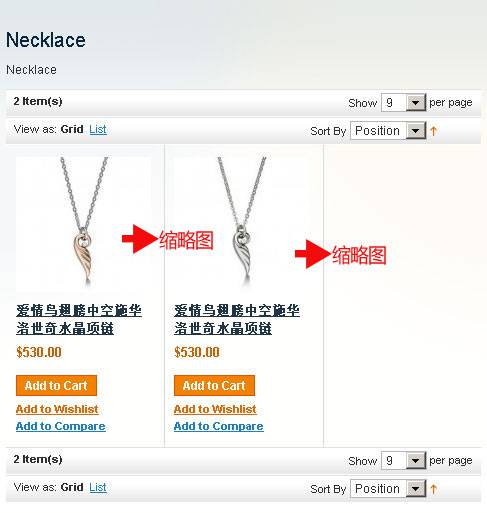Switch to List view in top toolbar

click(98, 129)
